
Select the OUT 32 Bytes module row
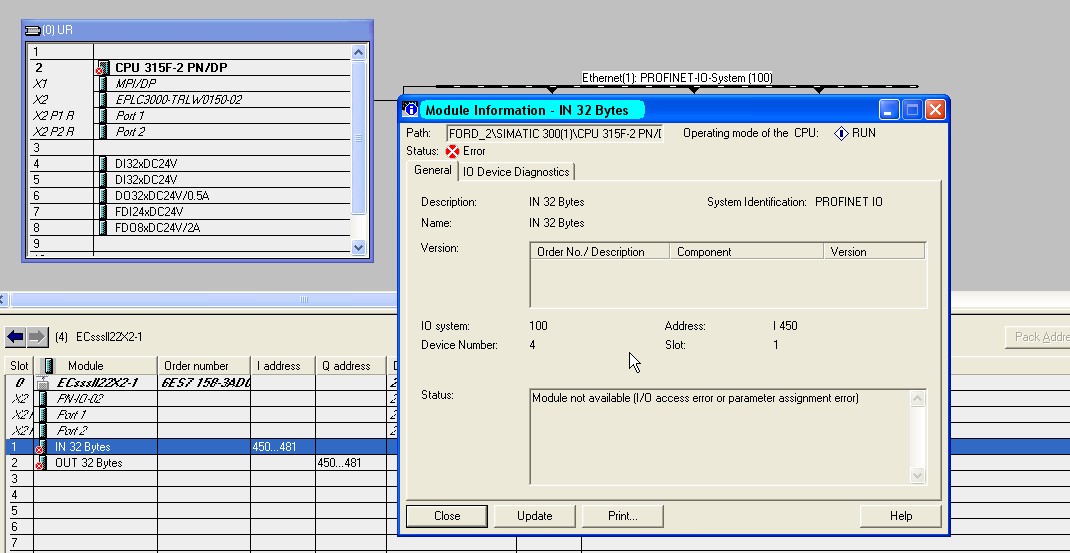click(x=201, y=463)
